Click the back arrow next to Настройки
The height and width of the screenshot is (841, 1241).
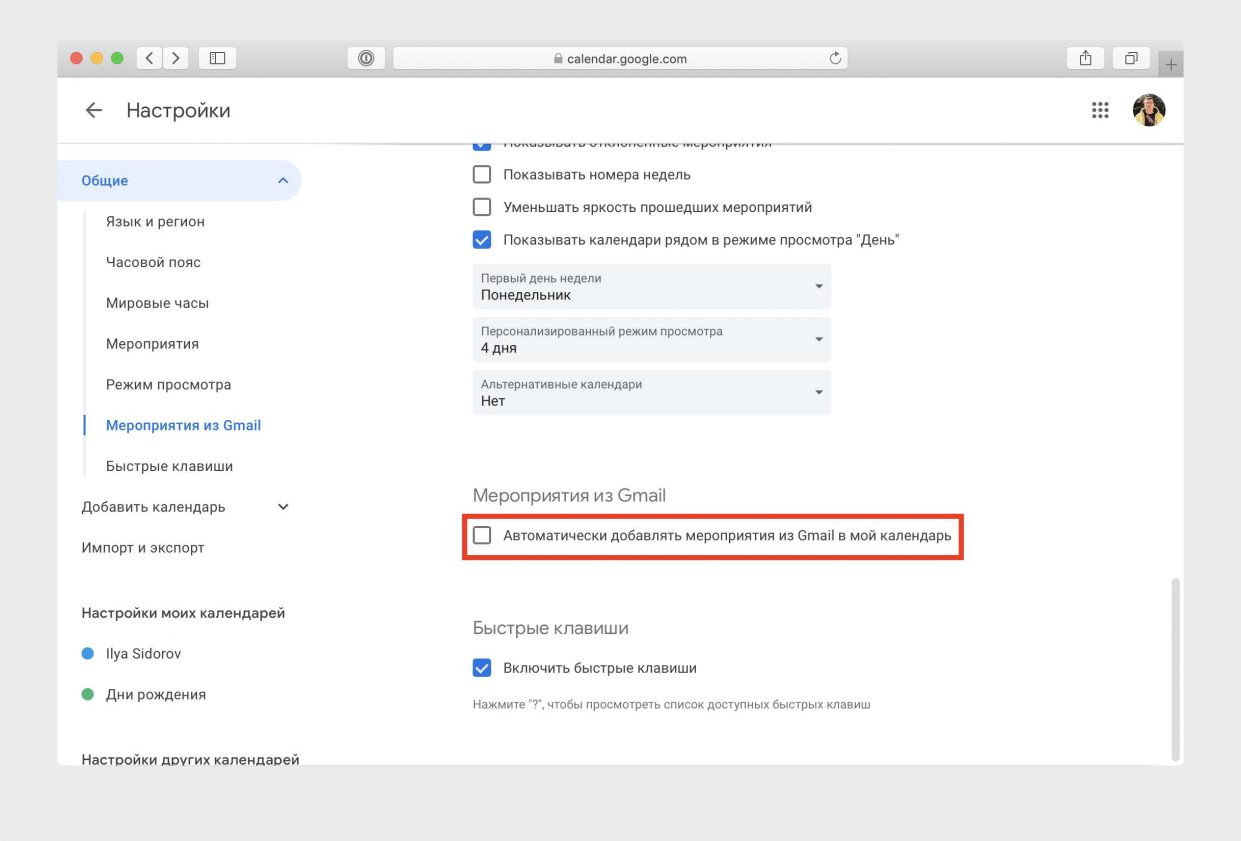[94, 111]
